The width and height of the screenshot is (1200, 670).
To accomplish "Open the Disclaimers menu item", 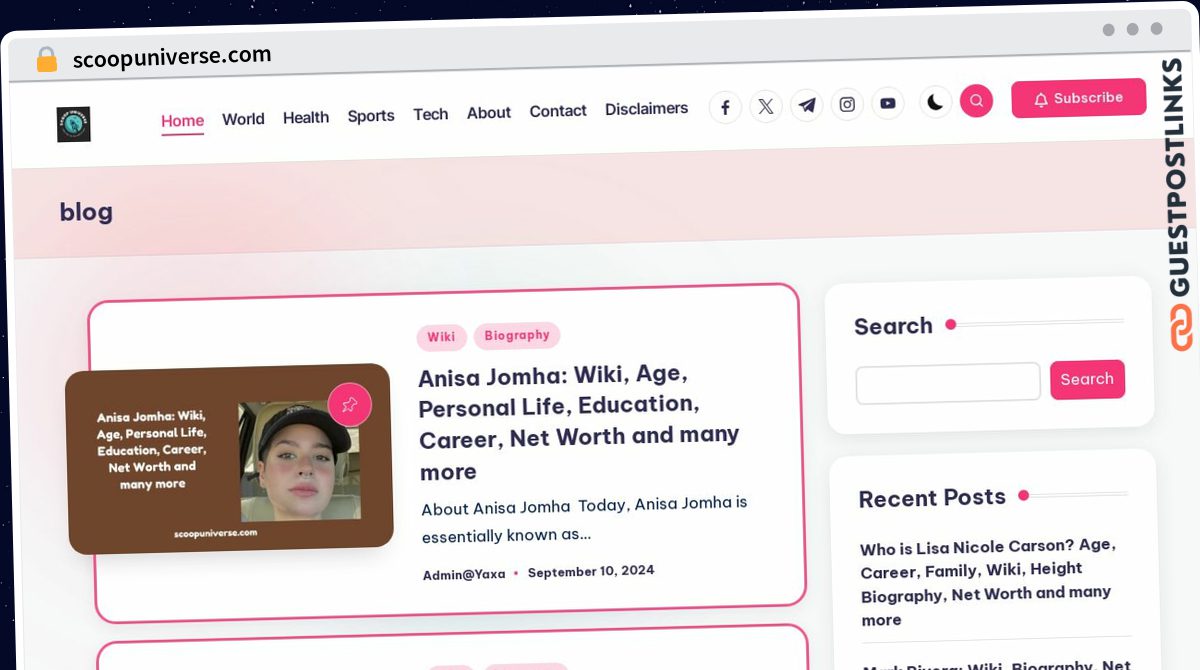I will pos(647,109).
